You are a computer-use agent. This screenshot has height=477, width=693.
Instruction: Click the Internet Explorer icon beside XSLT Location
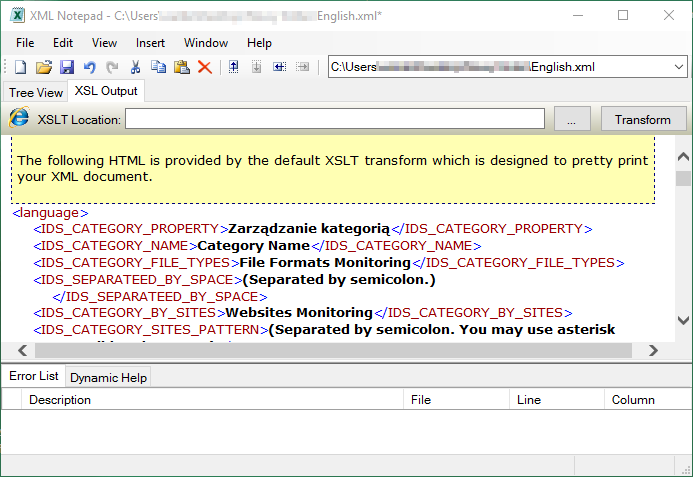coord(19,118)
